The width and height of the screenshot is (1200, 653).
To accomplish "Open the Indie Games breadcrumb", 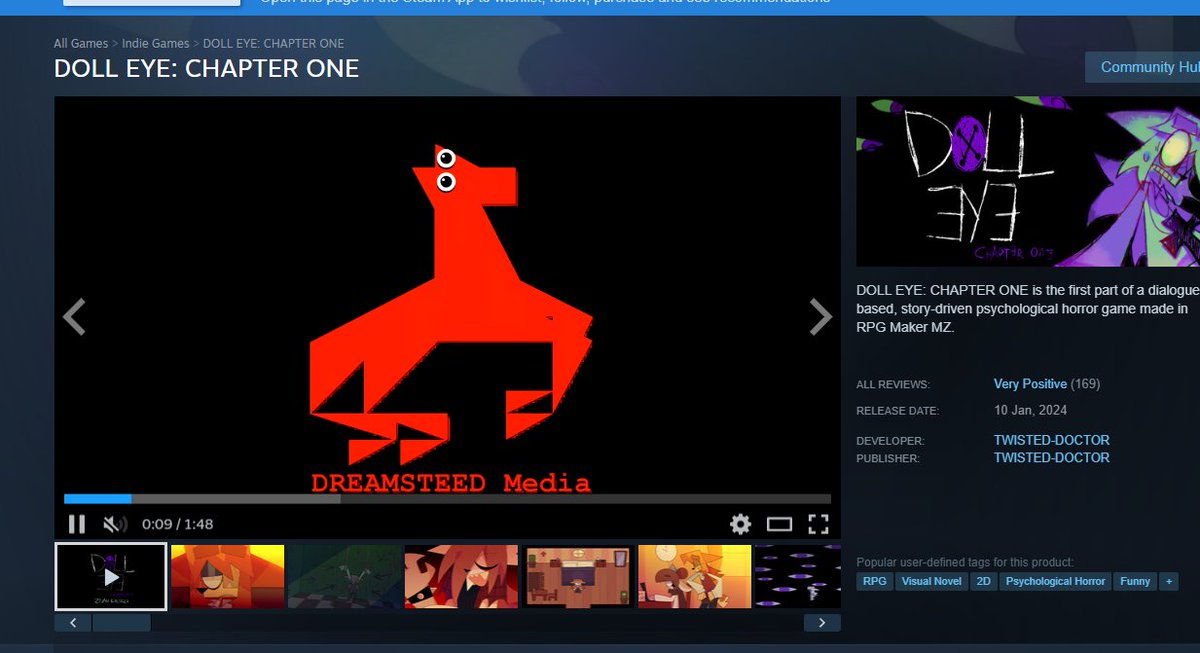I will (x=155, y=44).
